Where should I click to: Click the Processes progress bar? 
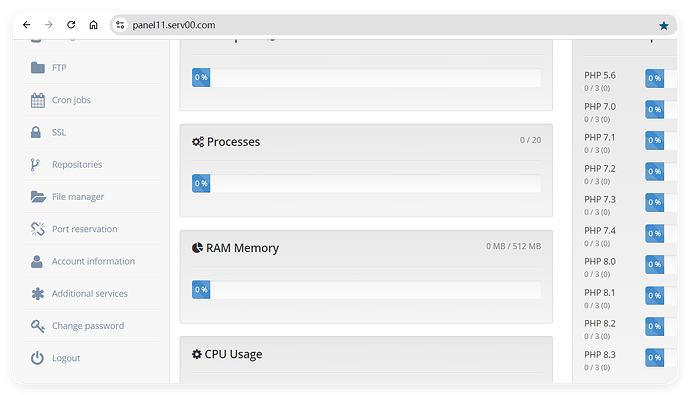366,183
